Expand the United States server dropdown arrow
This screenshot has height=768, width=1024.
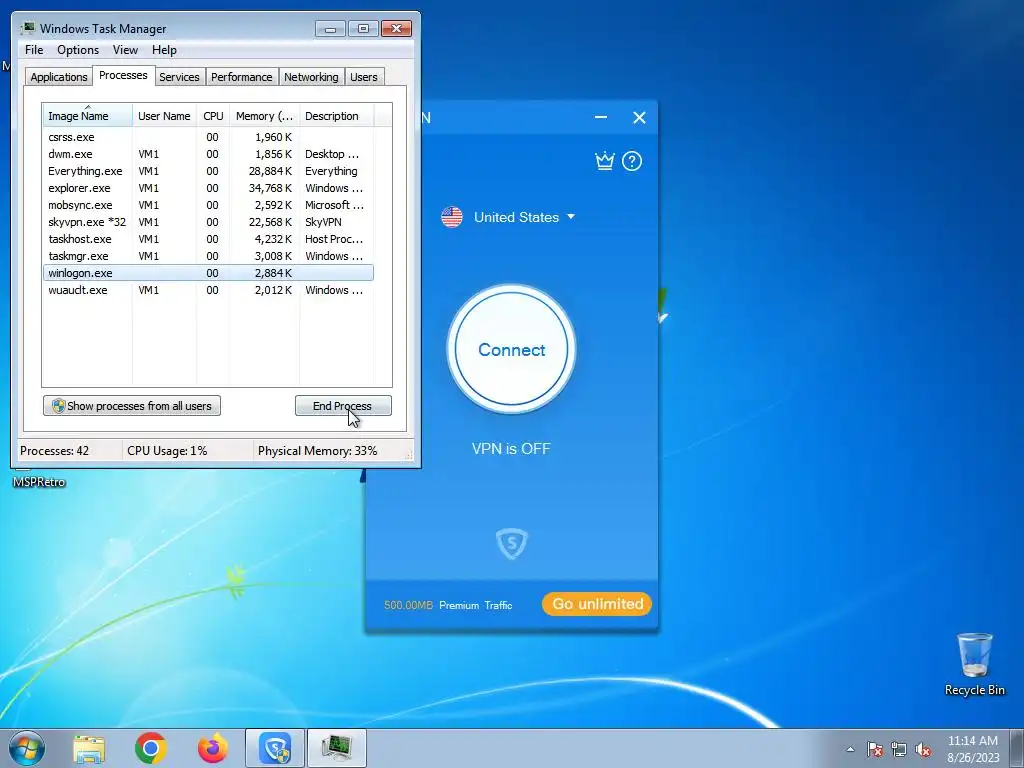click(570, 216)
